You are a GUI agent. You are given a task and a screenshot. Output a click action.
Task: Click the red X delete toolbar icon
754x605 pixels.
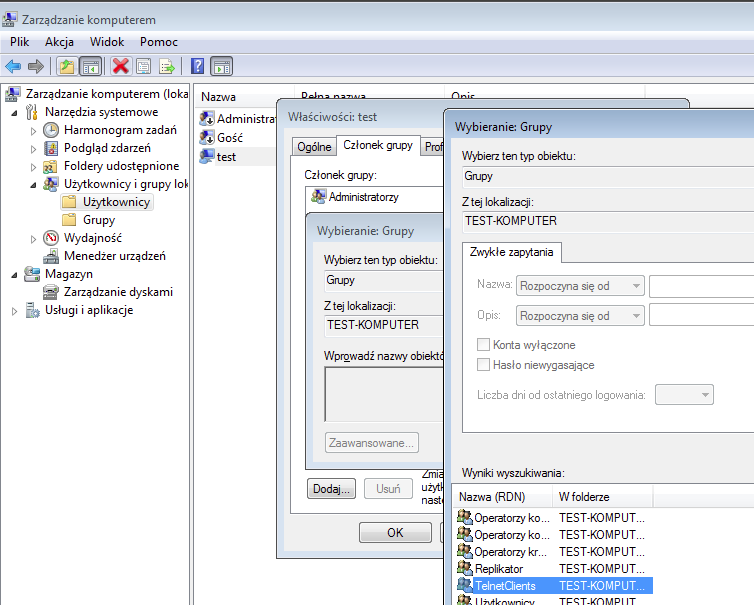[120, 66]
